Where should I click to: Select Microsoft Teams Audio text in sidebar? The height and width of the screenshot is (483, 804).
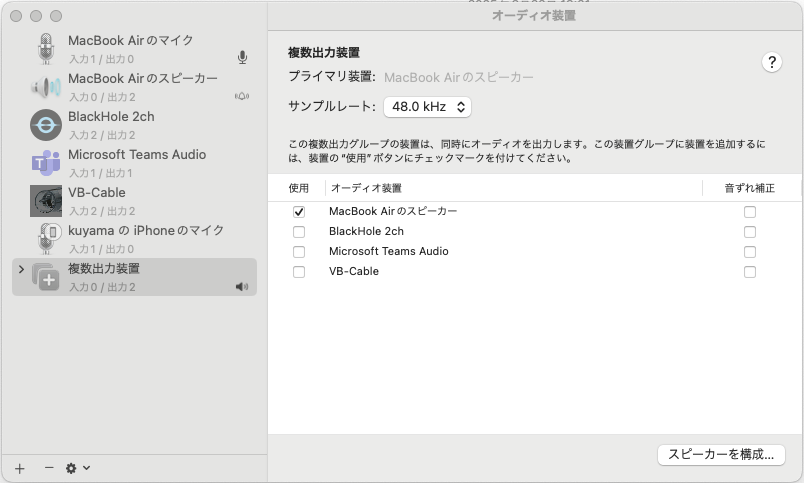point(137,154)
